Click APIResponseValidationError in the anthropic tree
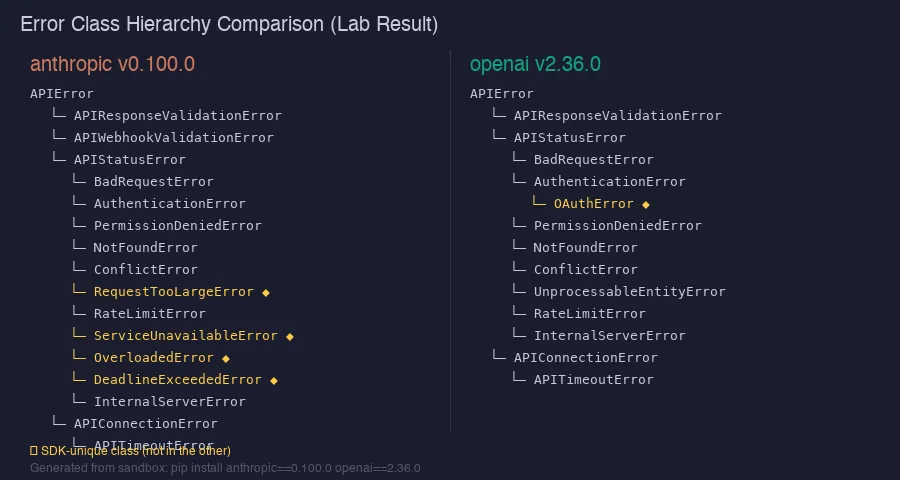 pyautogui.click(x=178, y=115)
